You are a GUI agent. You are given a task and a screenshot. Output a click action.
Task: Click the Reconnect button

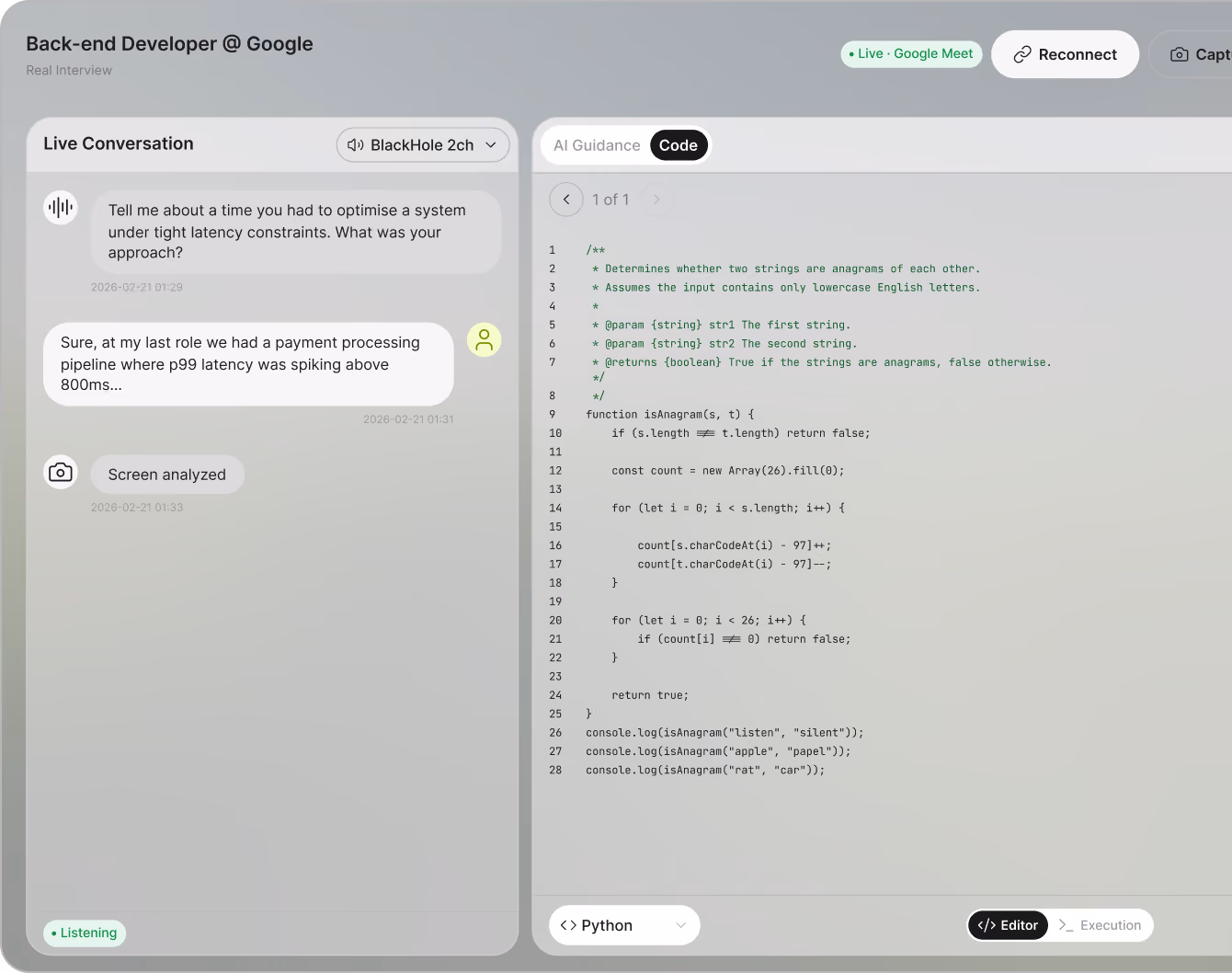point(1065,54)
